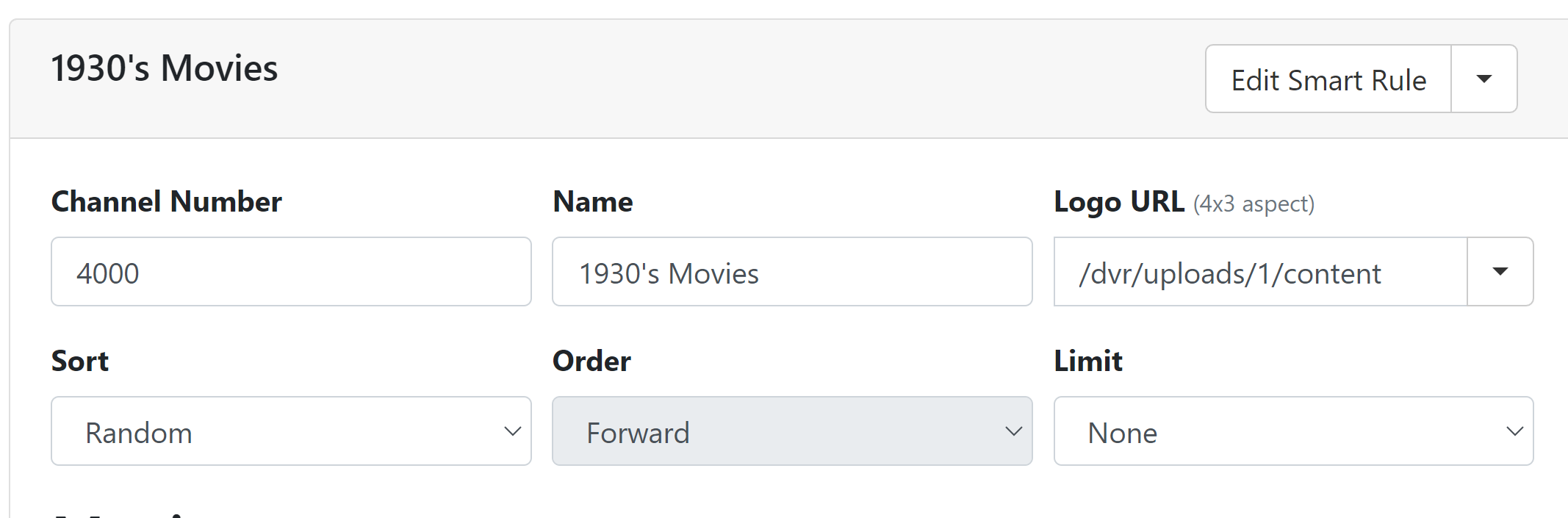
Task: Click the Logo URL label
Action: click(x=1119, y=202)
